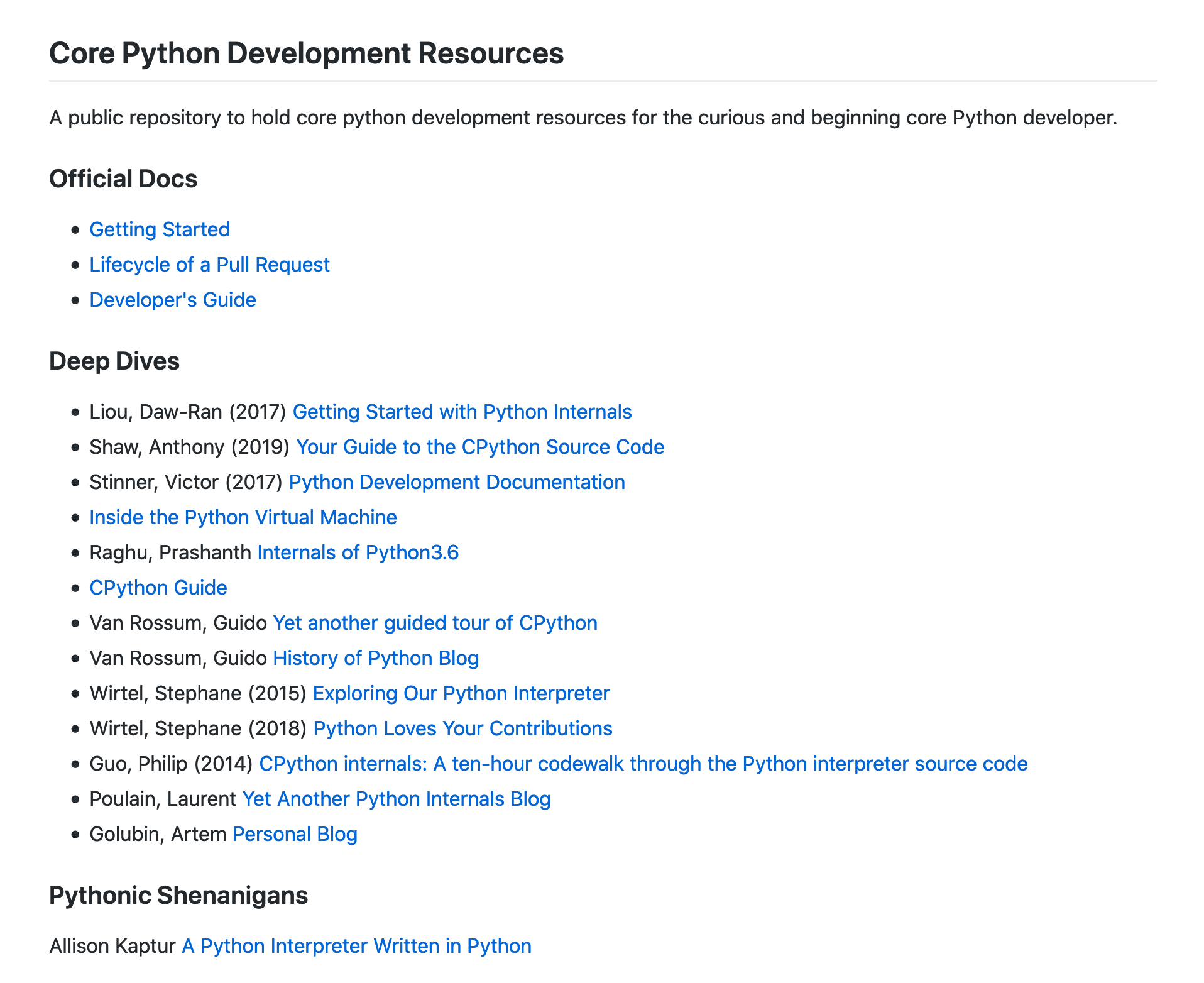1204x983 pixels.
Task: Visit the History of Python Blog
Action: (x=376, y=658)
